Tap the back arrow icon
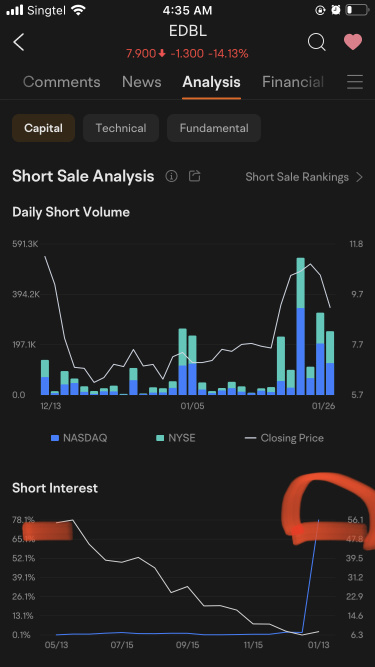Screen dimensions: 375x667 point(19,42)
